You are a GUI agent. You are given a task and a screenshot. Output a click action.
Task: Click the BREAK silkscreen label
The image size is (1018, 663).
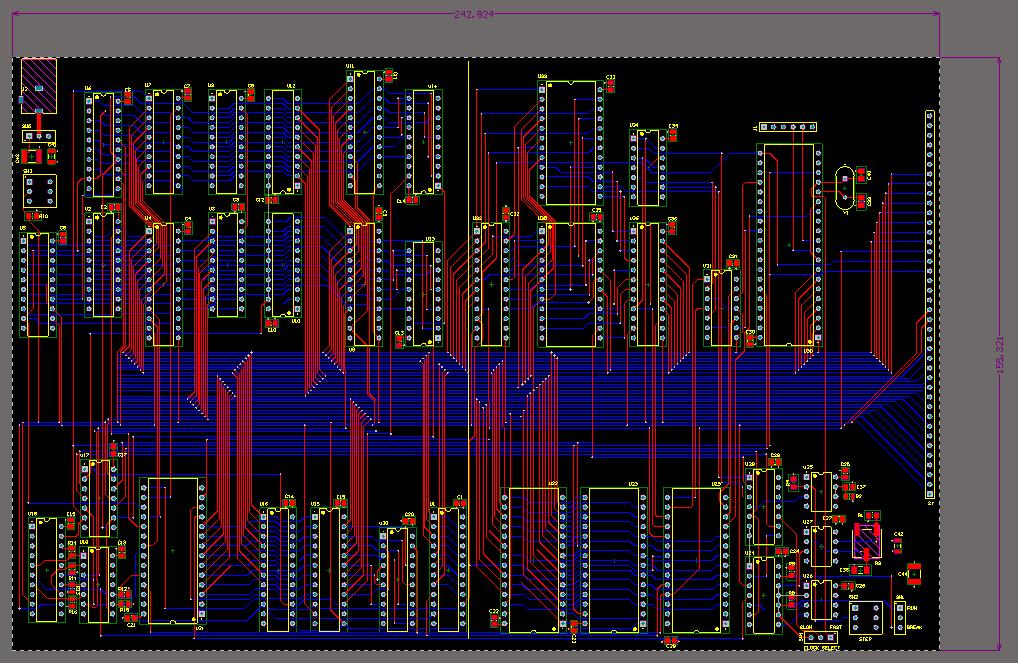914,627
